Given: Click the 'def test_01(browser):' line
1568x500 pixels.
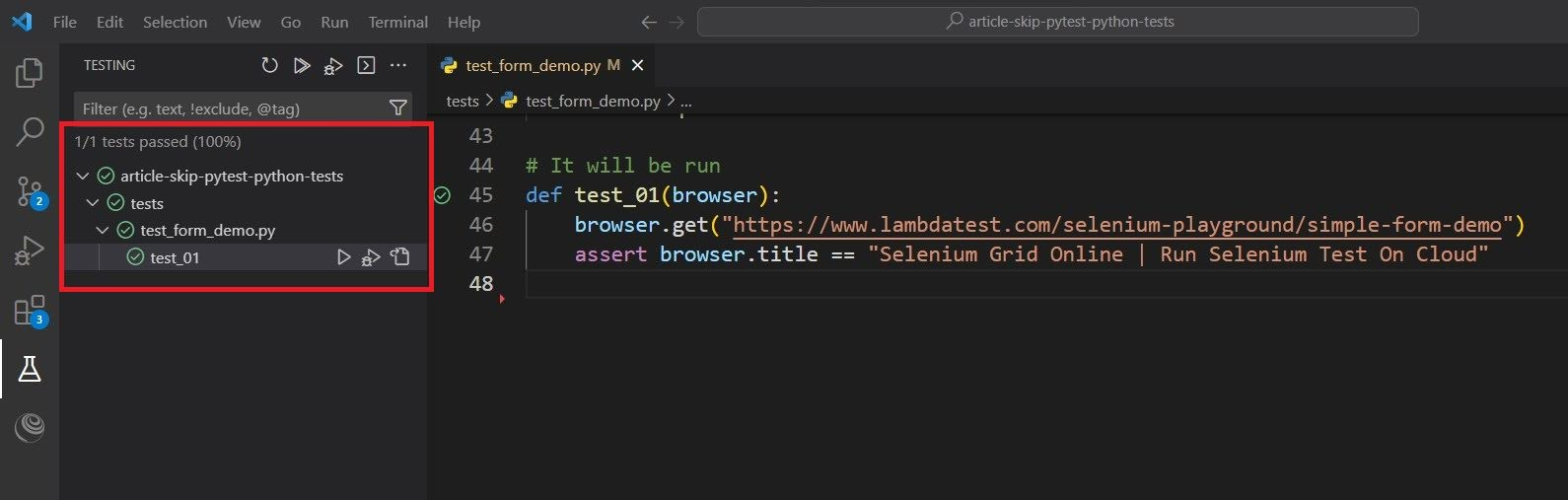Looking at the screenshot, I should 653,195.
